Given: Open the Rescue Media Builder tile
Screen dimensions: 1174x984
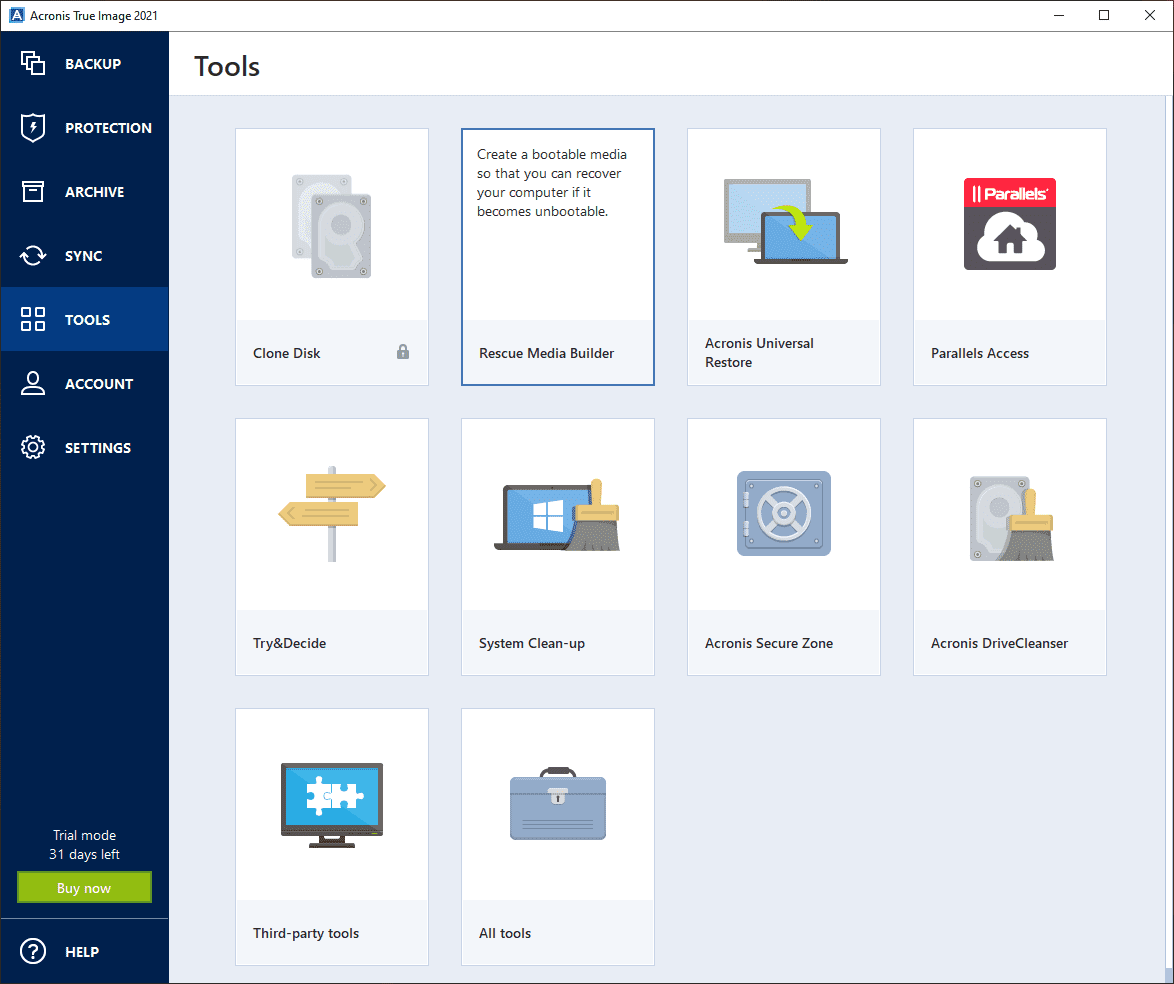Looking at the screenshot, I should (x=558, y=257).
